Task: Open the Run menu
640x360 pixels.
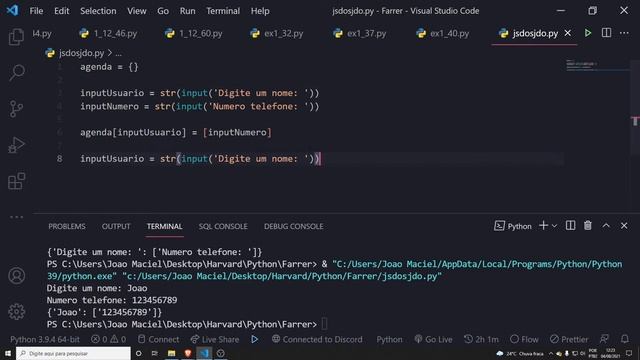Action: tap(187, 11)
